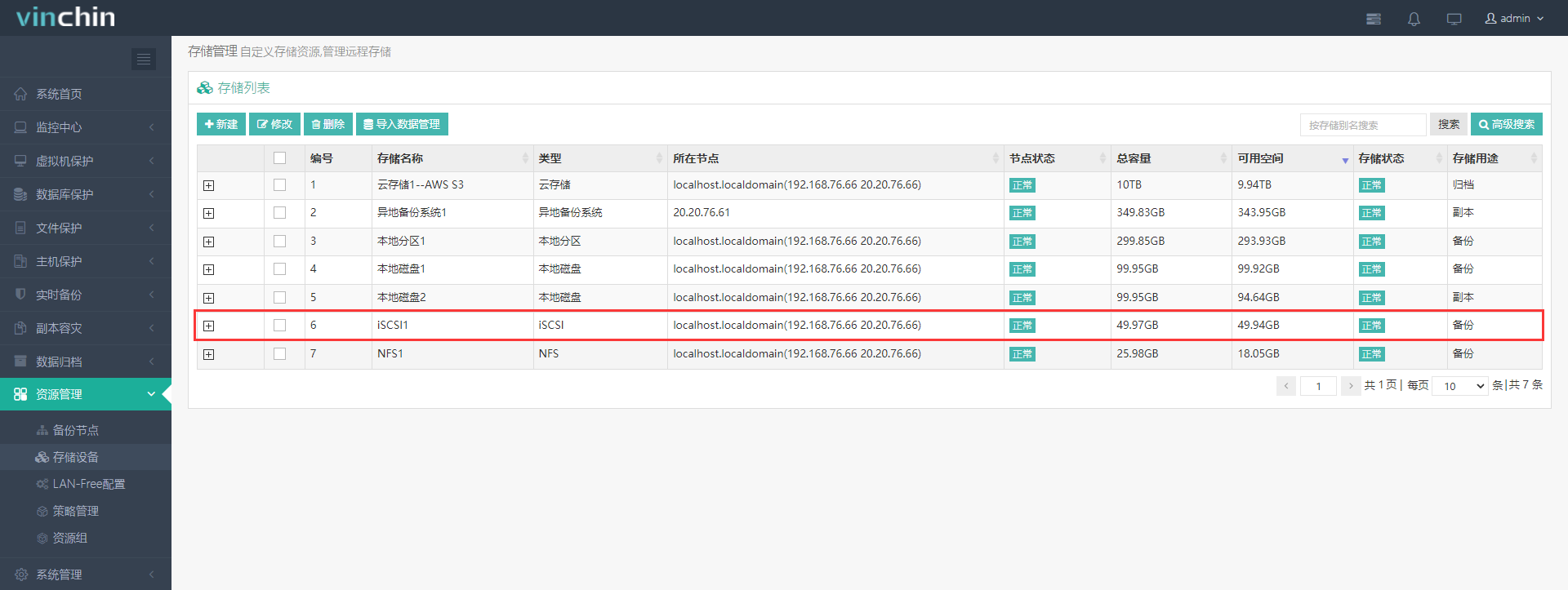Check the box for 本地磁盘1 row
This screenshot has width=1568, height=590.
(279, 269)
